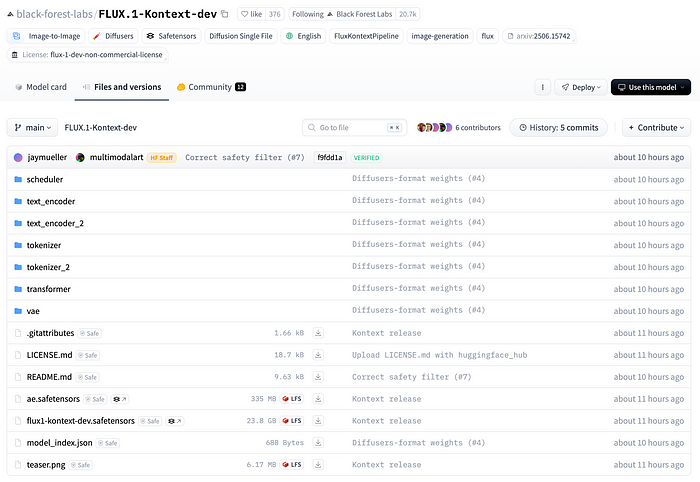The width and height of the screenshot is (700, 482).
Task: Open the Image-to-Image tag
Action: coord(46,36)
